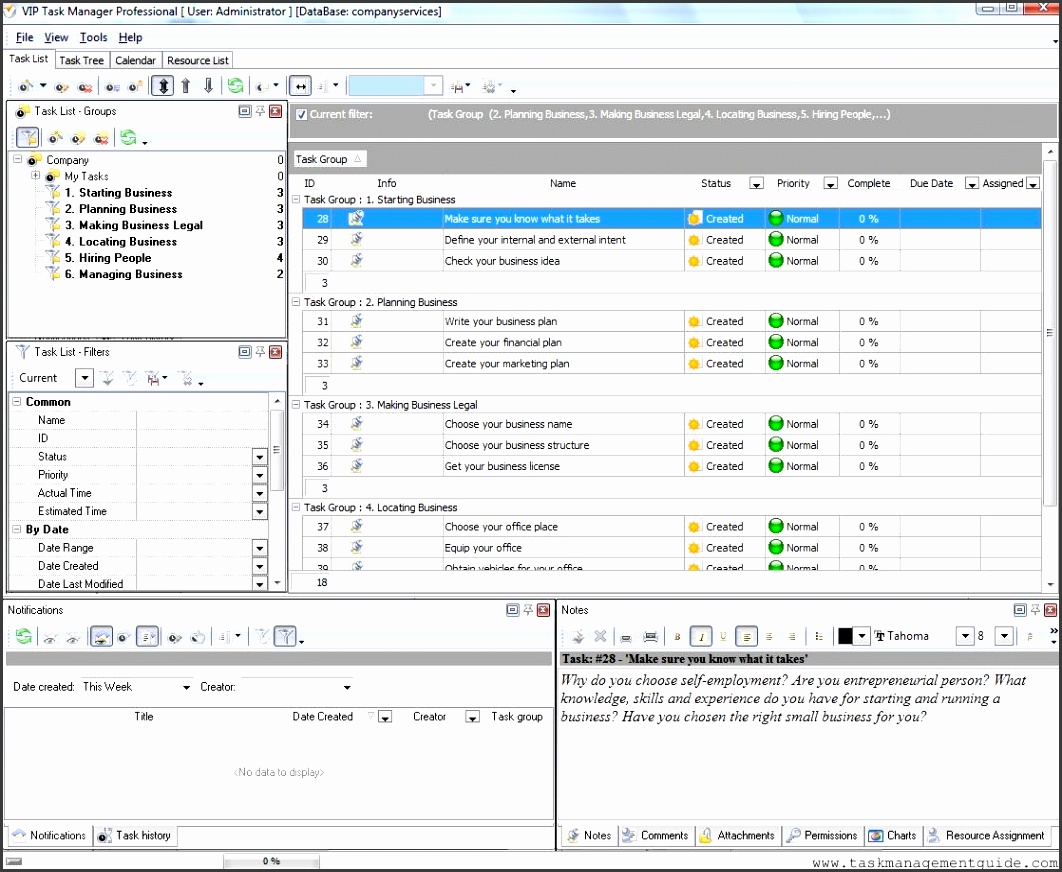Switch to the Calendar tab
The width and height of the screenshot is (1062, 872).
(135, 60)
